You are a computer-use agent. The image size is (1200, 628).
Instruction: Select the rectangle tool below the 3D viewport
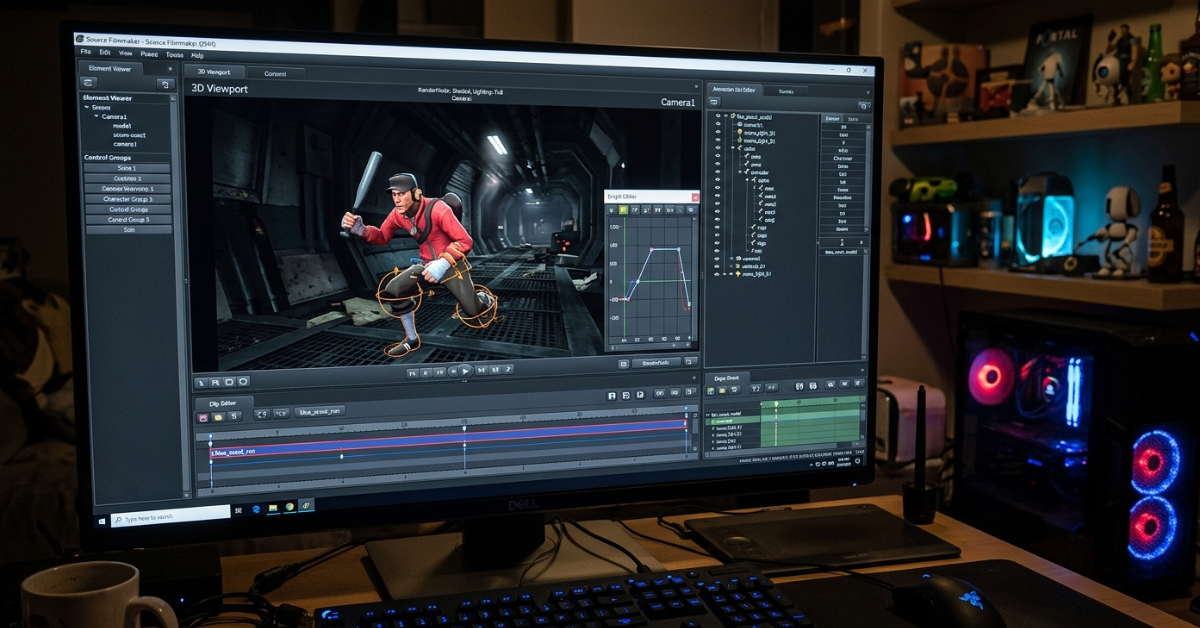(x=229, y=381)
